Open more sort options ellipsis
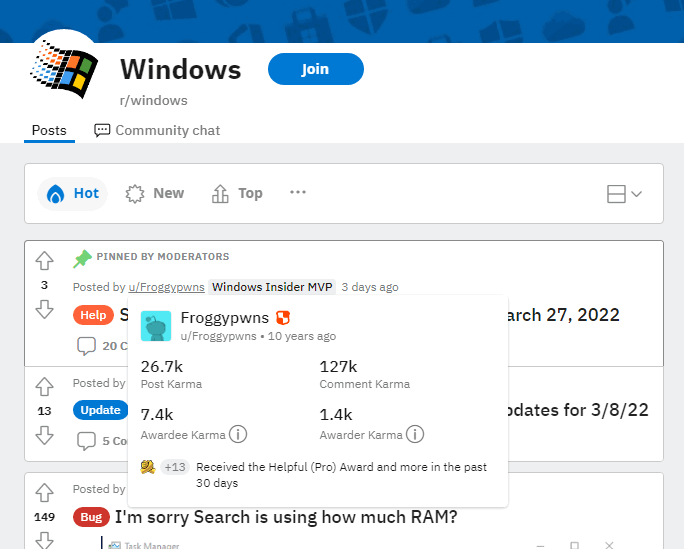 pos(298,192)
